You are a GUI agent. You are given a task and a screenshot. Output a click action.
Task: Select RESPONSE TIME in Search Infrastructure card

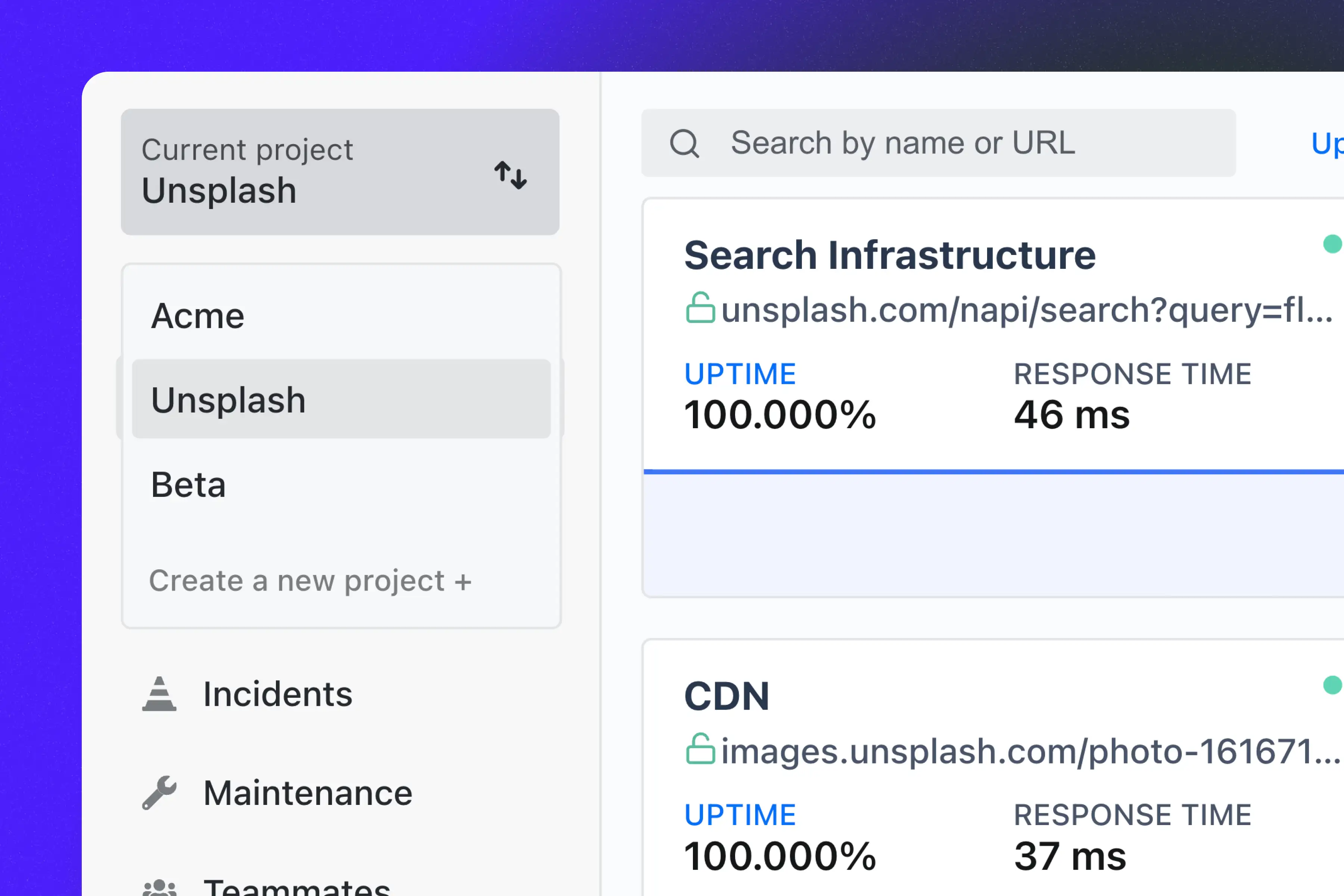1133,374
